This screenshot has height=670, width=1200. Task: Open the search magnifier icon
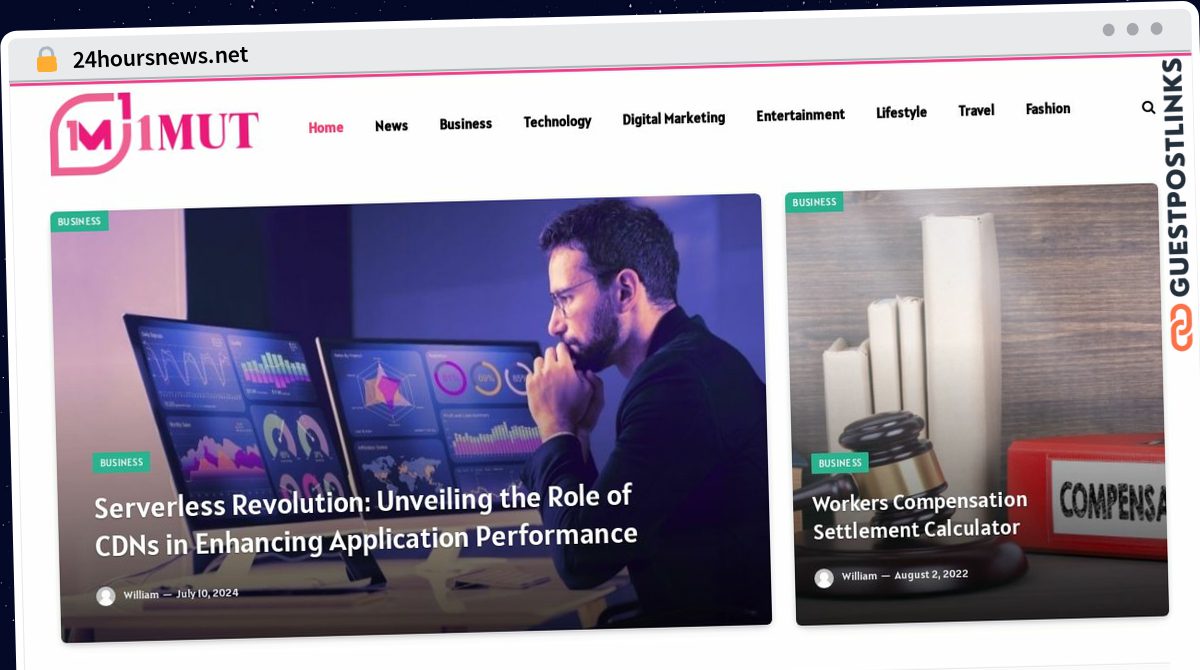pyautogui.click(x=1148, y=107)
